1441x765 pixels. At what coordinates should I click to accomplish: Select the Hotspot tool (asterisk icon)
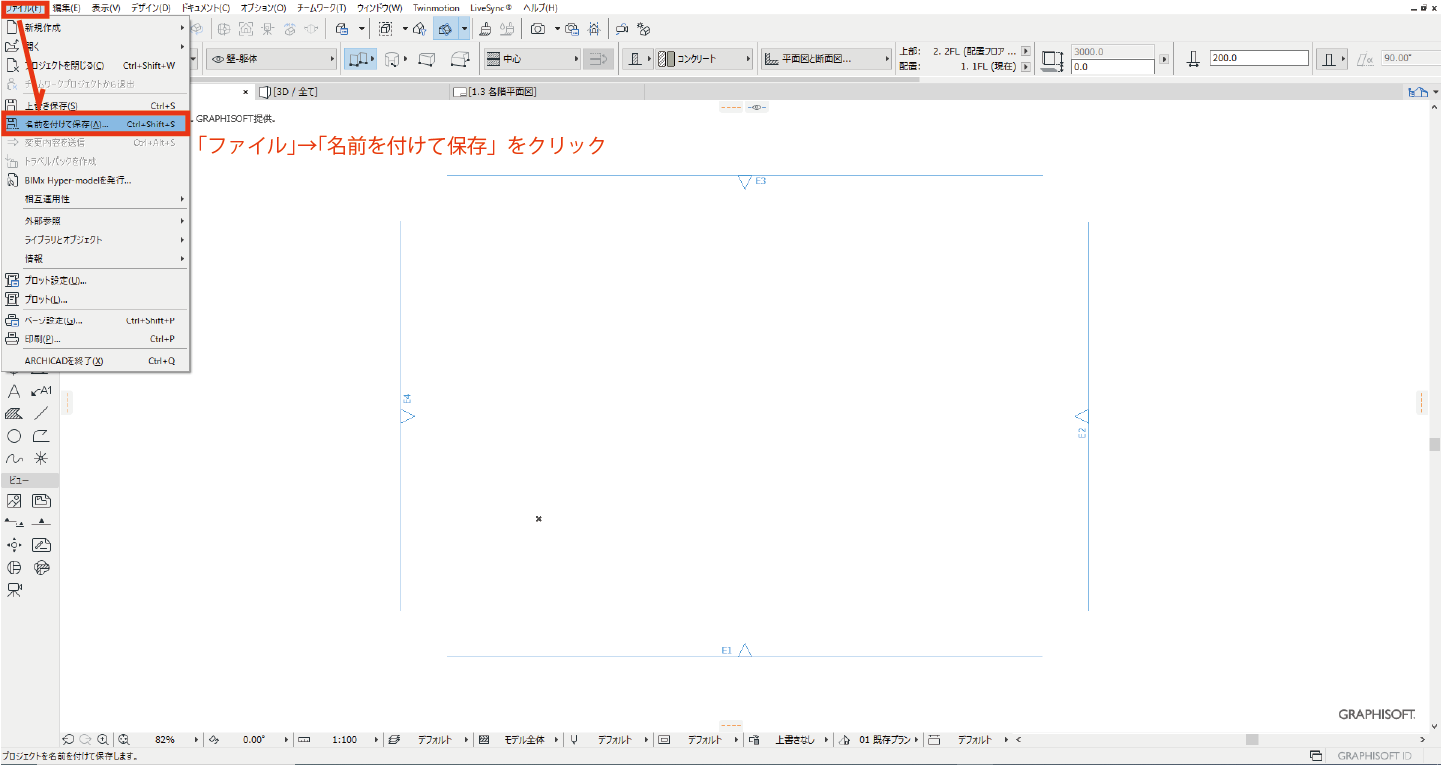point(41,458)
